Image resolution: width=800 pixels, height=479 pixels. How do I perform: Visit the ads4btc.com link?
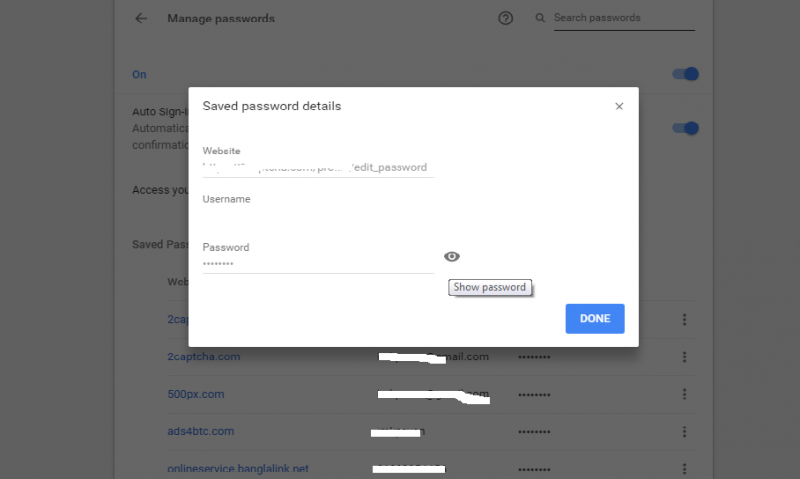point(200,431)
